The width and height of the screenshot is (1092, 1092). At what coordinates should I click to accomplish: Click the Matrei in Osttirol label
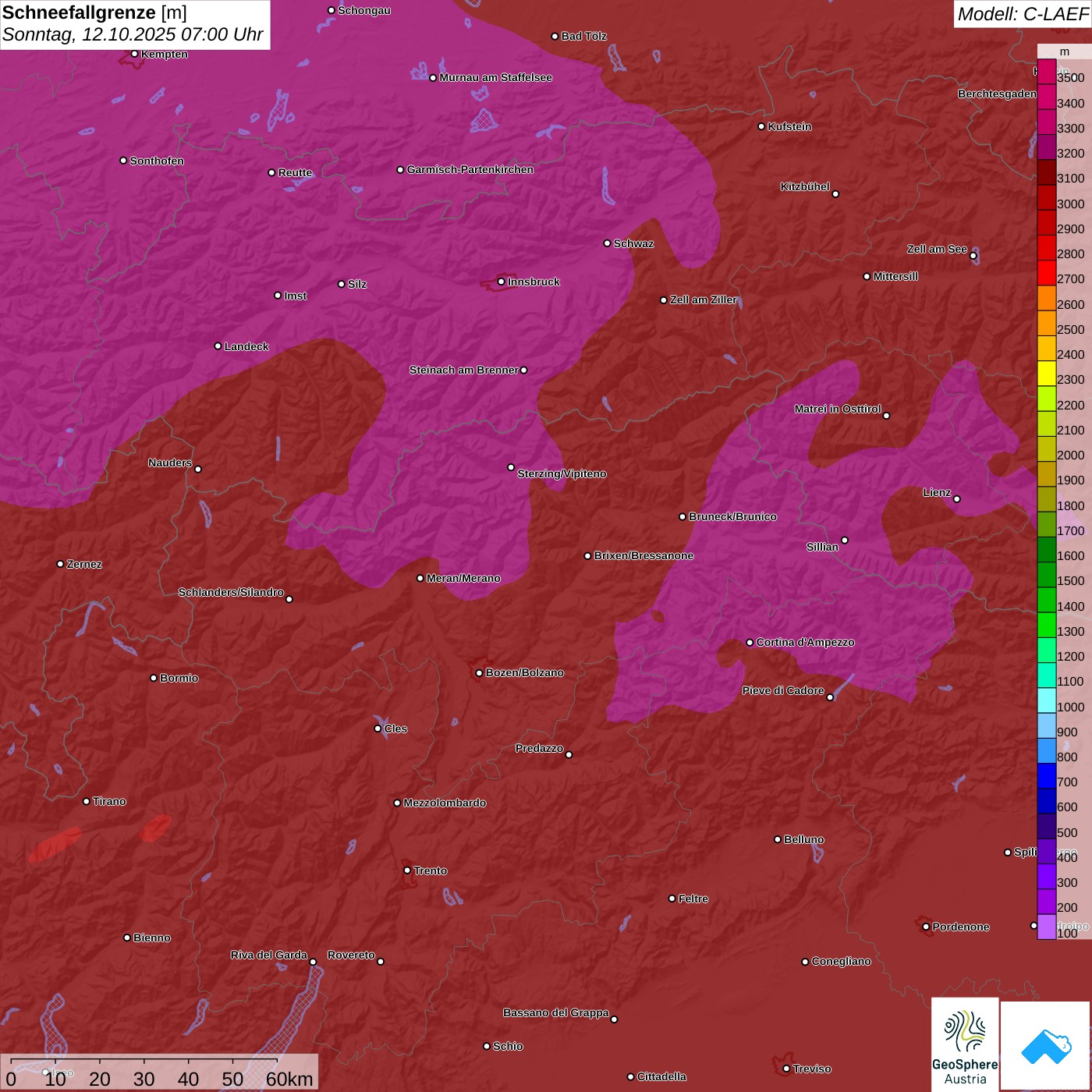[x=838, y=409]
